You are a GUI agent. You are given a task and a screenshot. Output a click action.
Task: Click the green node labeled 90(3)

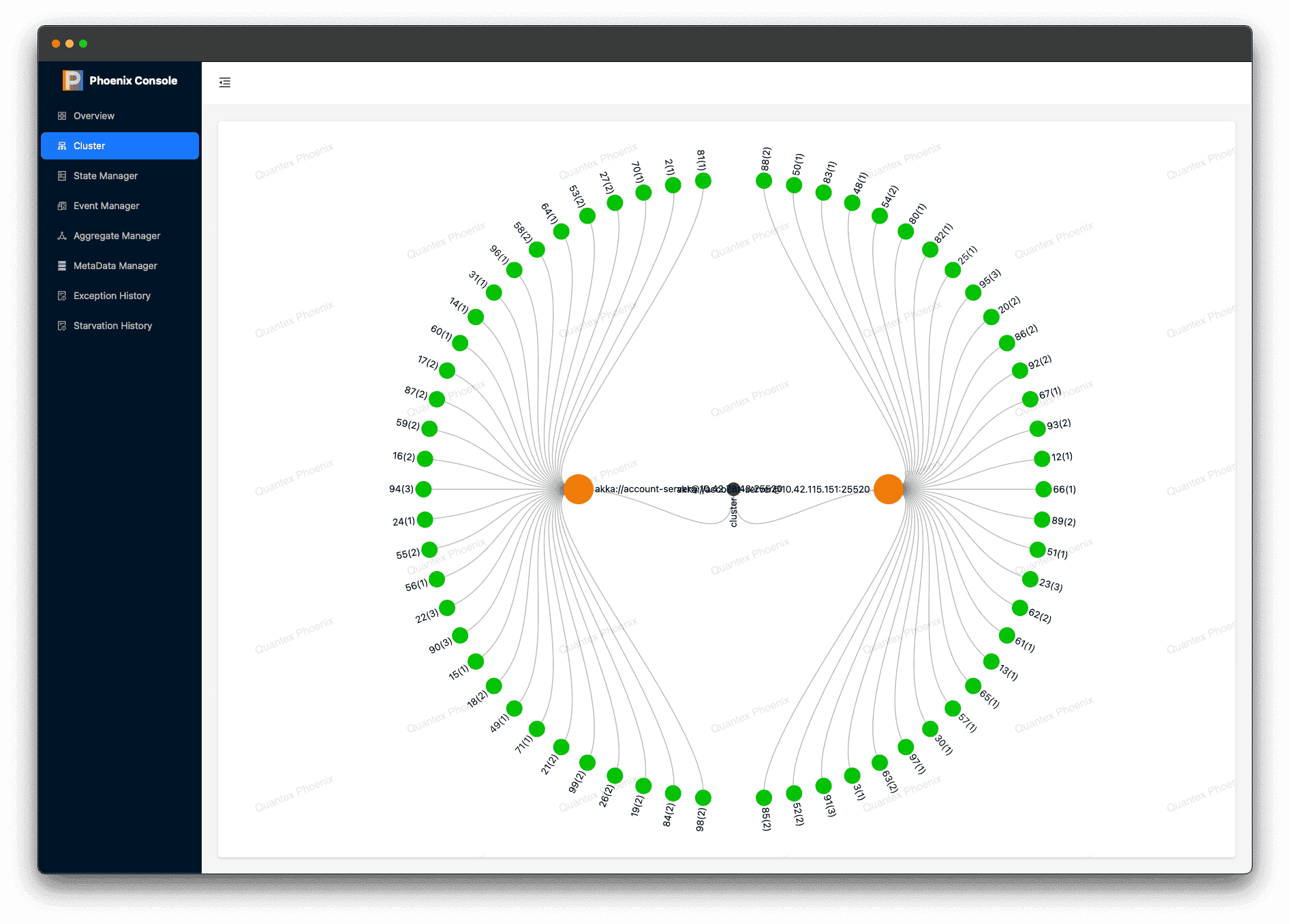pyautogui.click(x=460, y=635)
